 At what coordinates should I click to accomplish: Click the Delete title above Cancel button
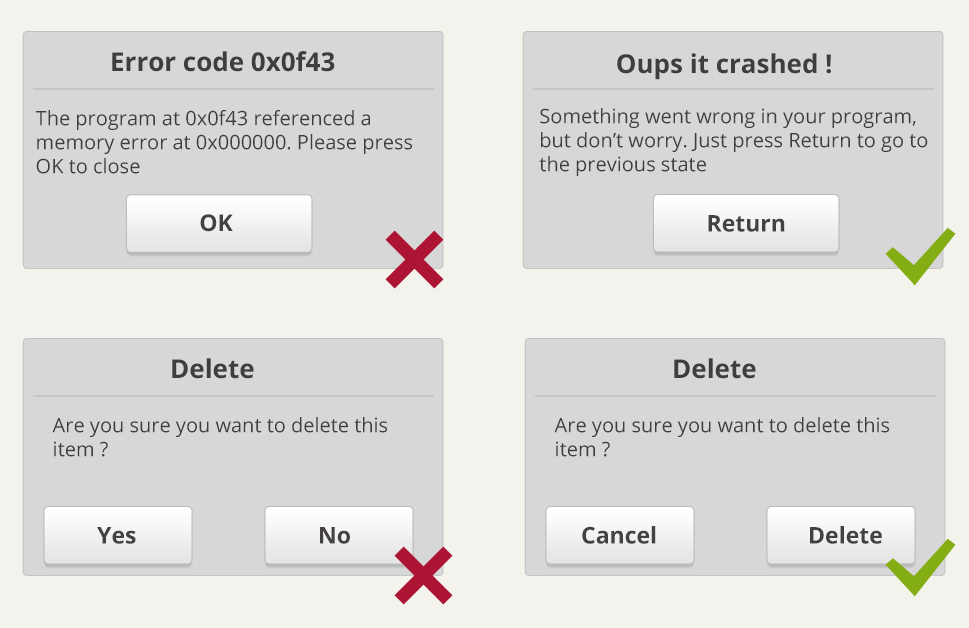click(714, 369)
